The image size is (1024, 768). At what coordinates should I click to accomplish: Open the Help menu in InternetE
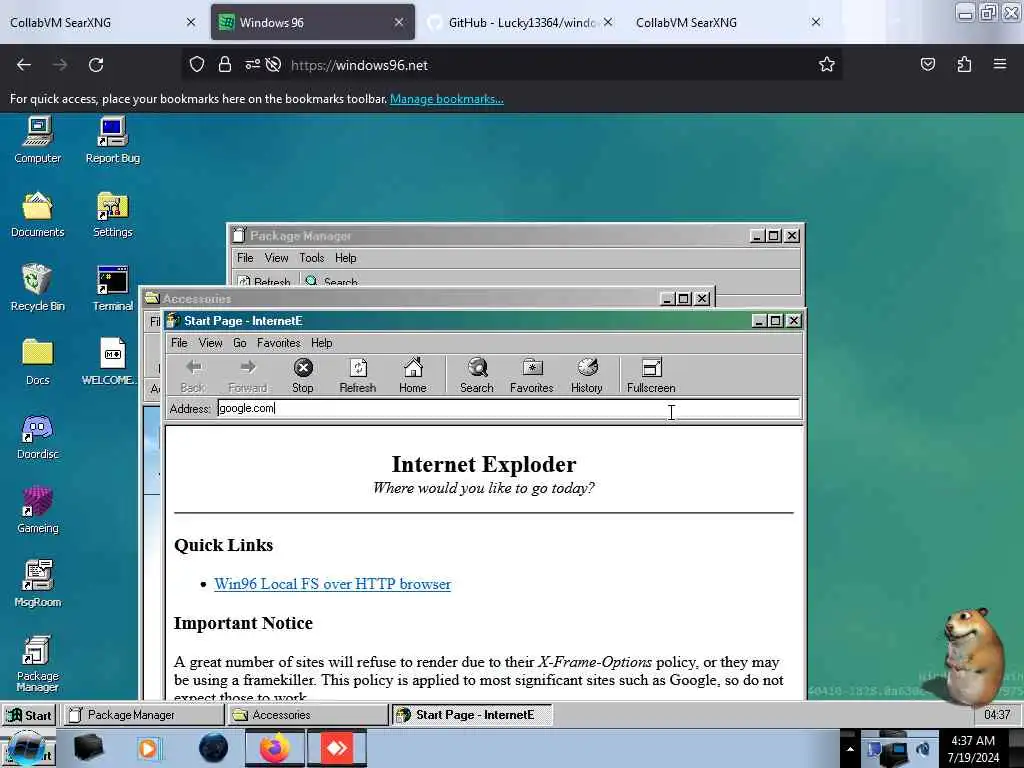point(321,343)
